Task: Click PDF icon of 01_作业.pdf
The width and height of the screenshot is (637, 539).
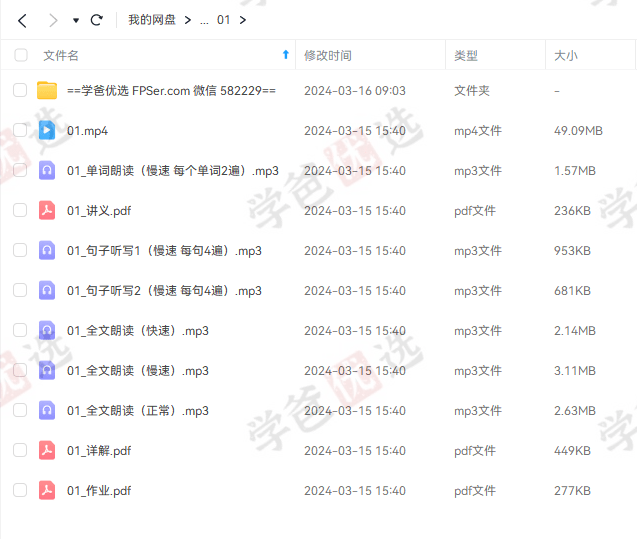Action: (47, 490)
